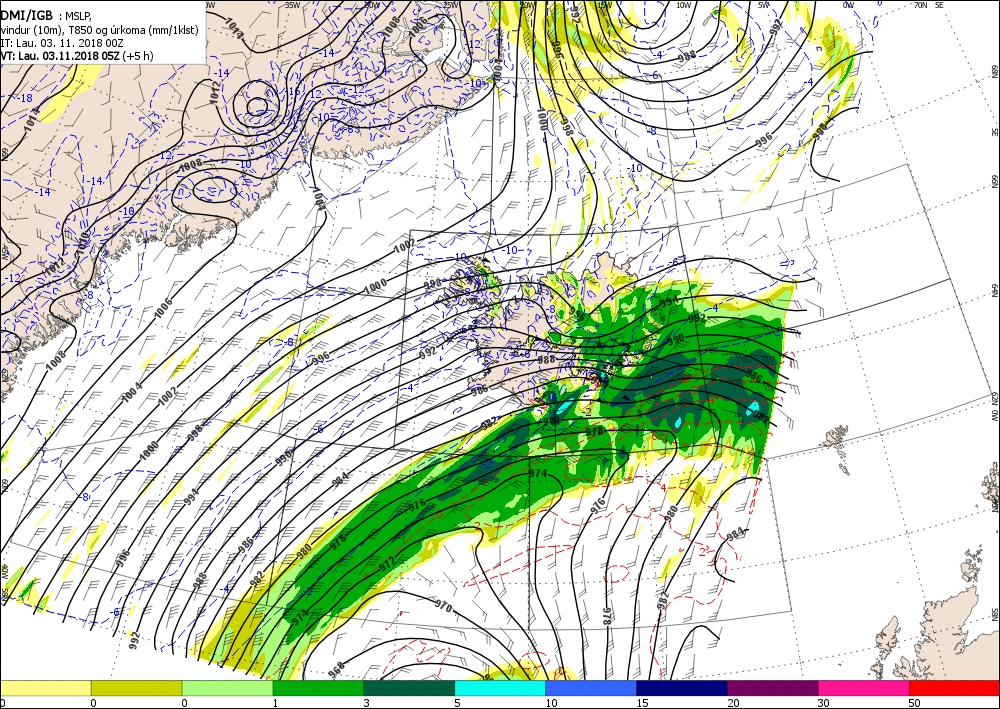Click the '35W' longitude label
The image size is (1000, 709).
(293, 4)
